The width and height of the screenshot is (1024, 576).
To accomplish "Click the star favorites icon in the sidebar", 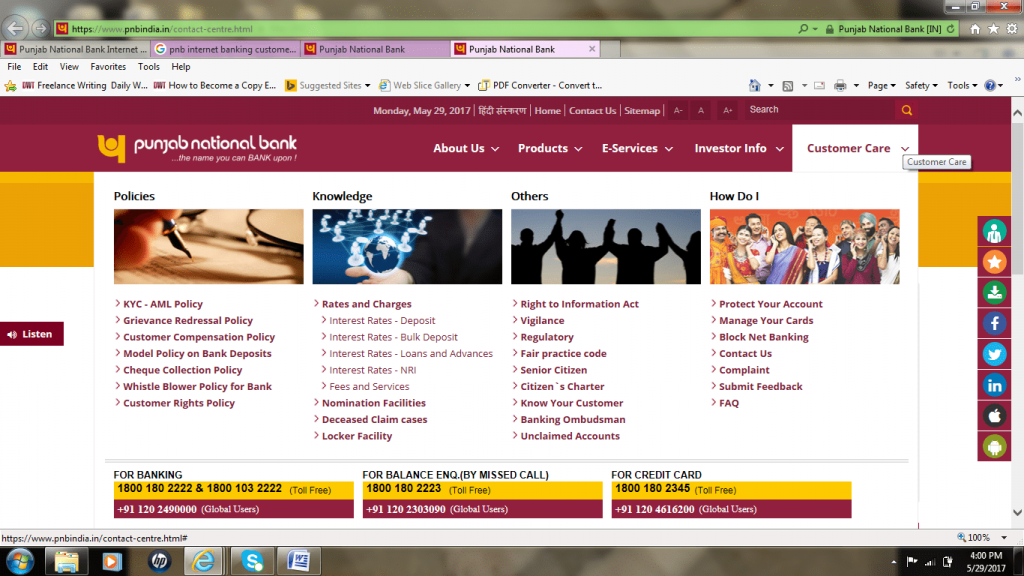I will tap(994, 261).
